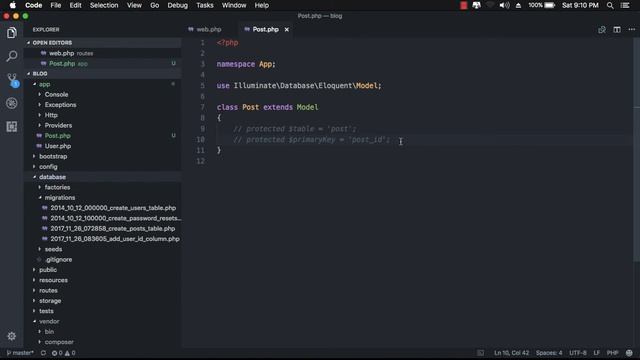Open the Help menu
640x360 pixels.
tap(262, 5)
